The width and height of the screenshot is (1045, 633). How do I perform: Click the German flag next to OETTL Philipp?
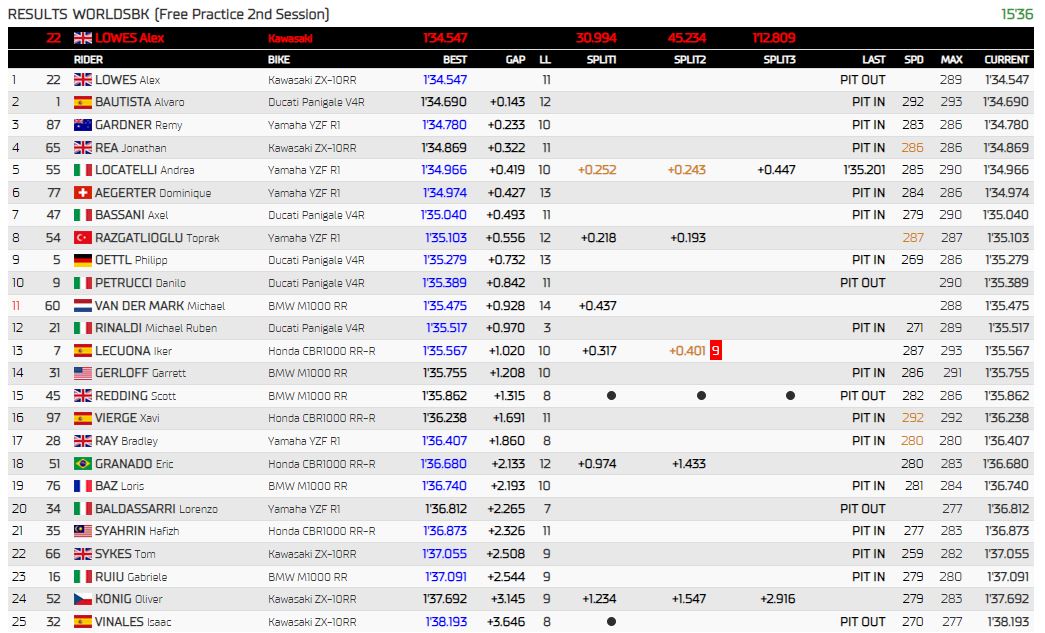click(83, 261)
